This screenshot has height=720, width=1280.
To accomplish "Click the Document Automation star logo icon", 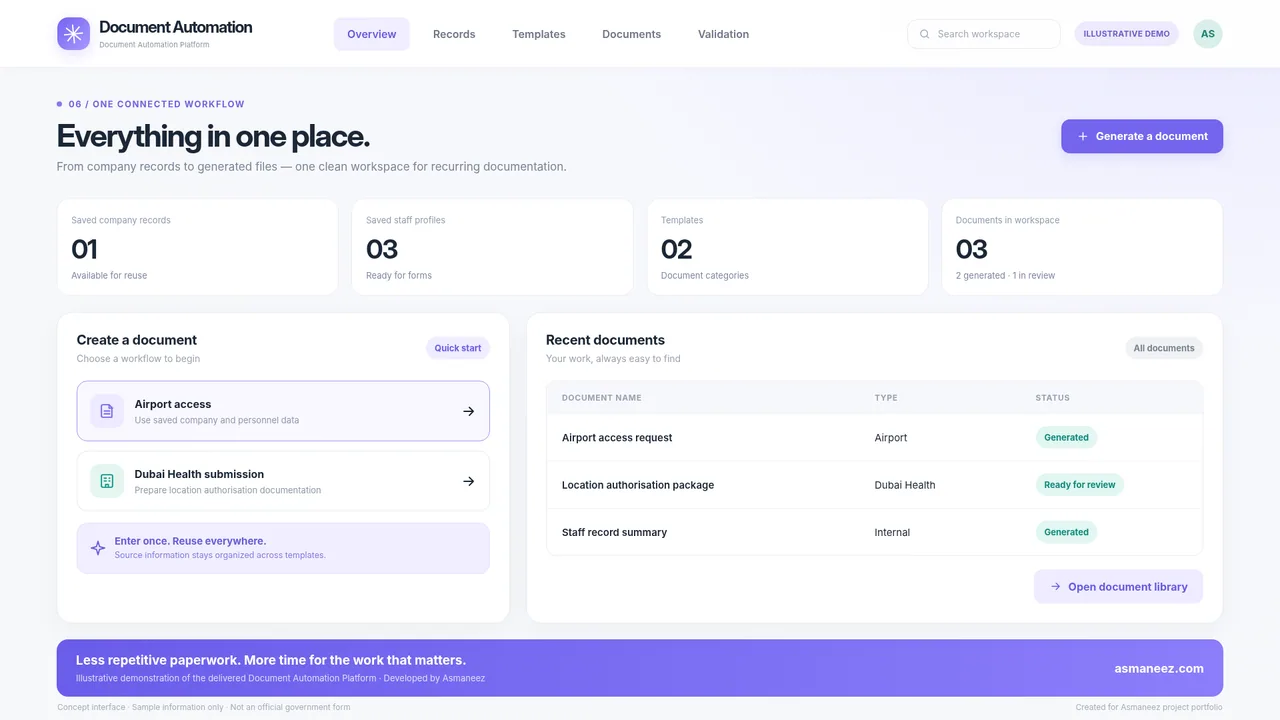I will (73, 34).
